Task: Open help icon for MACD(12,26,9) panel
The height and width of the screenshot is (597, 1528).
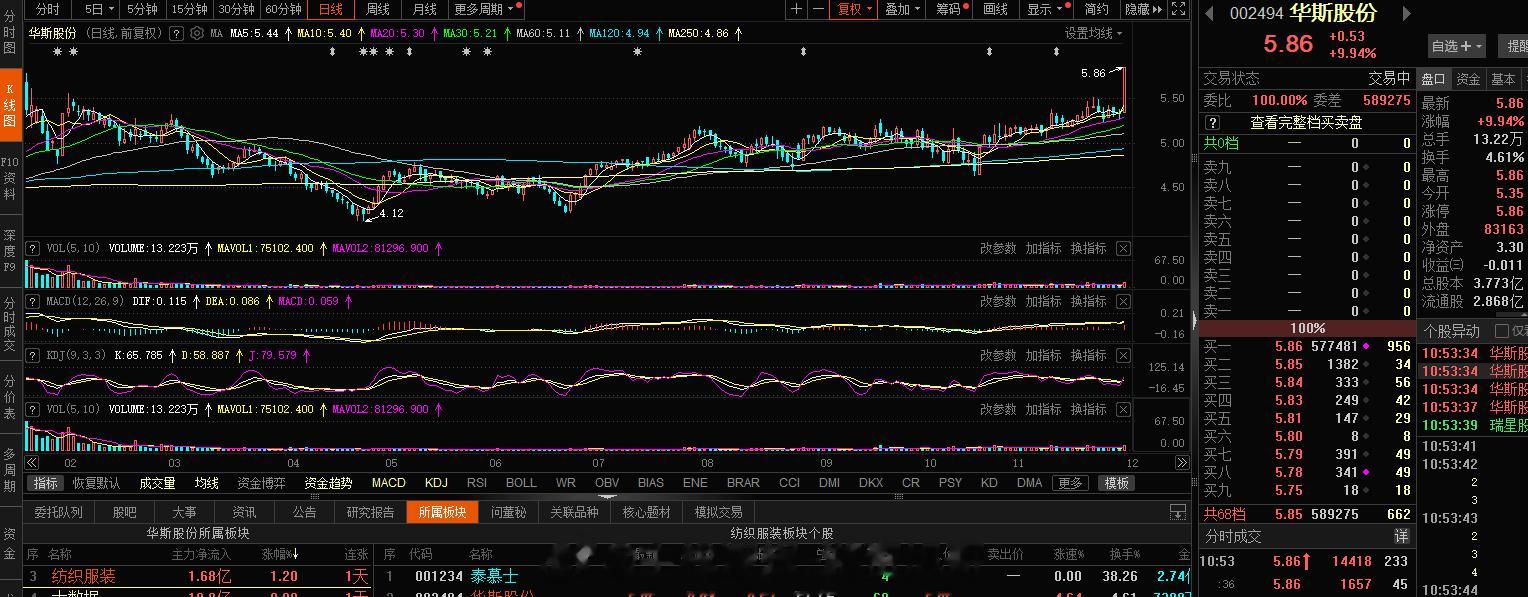Action: [34, 301]
